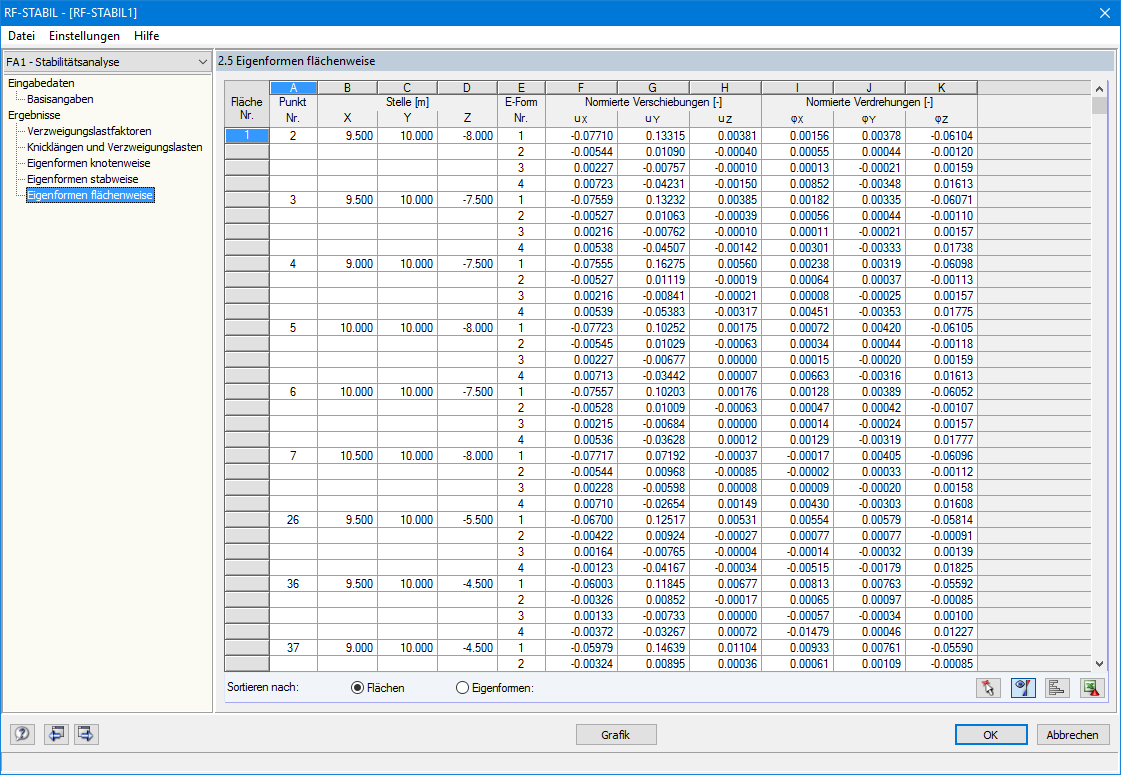Select Eigenformen stabweise tree item
The width and height of the screenshot is (1121, 775).
tap(83, 179)
